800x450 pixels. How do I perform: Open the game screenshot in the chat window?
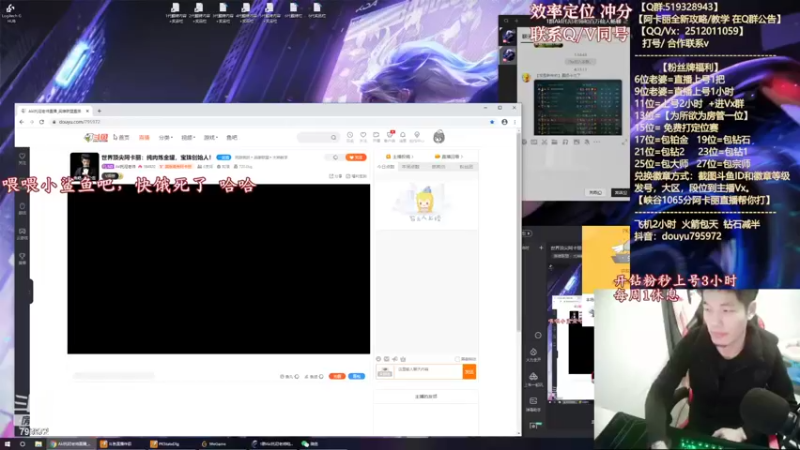[x=578, y=107]
